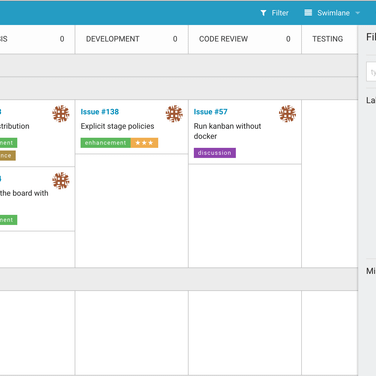Click avatar on Issue #57 card
This screenshot has width=376, height=376.
[x=287, y=114]
